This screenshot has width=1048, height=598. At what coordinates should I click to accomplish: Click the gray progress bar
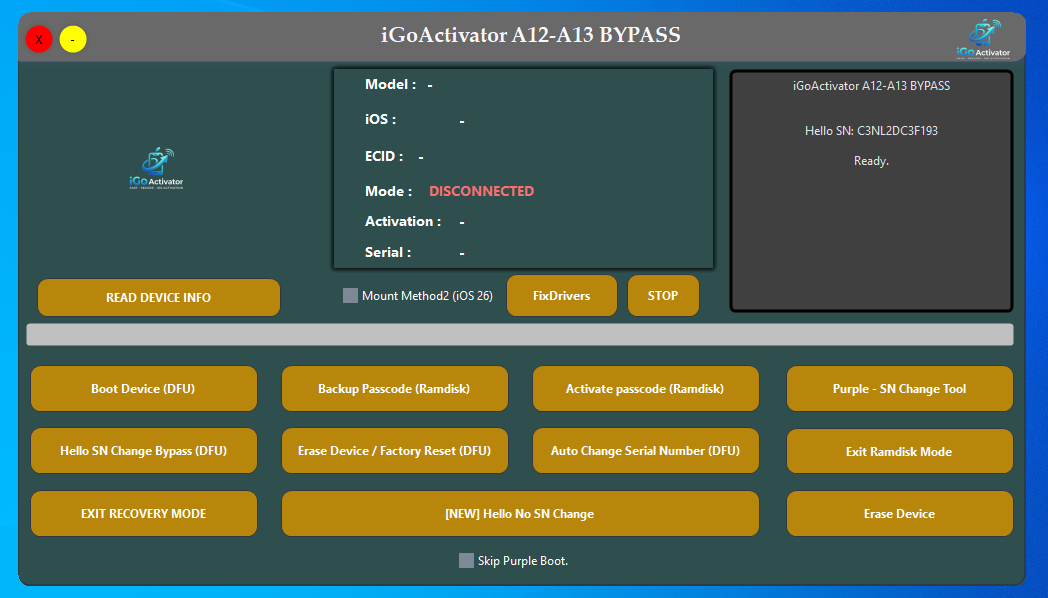520,335
